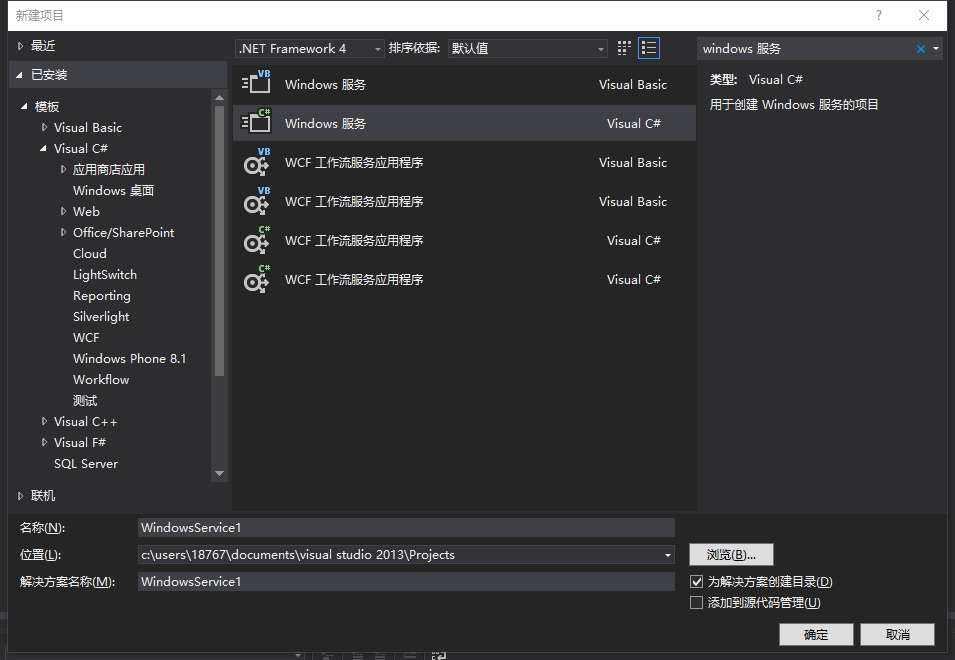Viewport: 955px width, 660px height.
Task: Select Silverlight template category
Action: (x=101, y=317)
